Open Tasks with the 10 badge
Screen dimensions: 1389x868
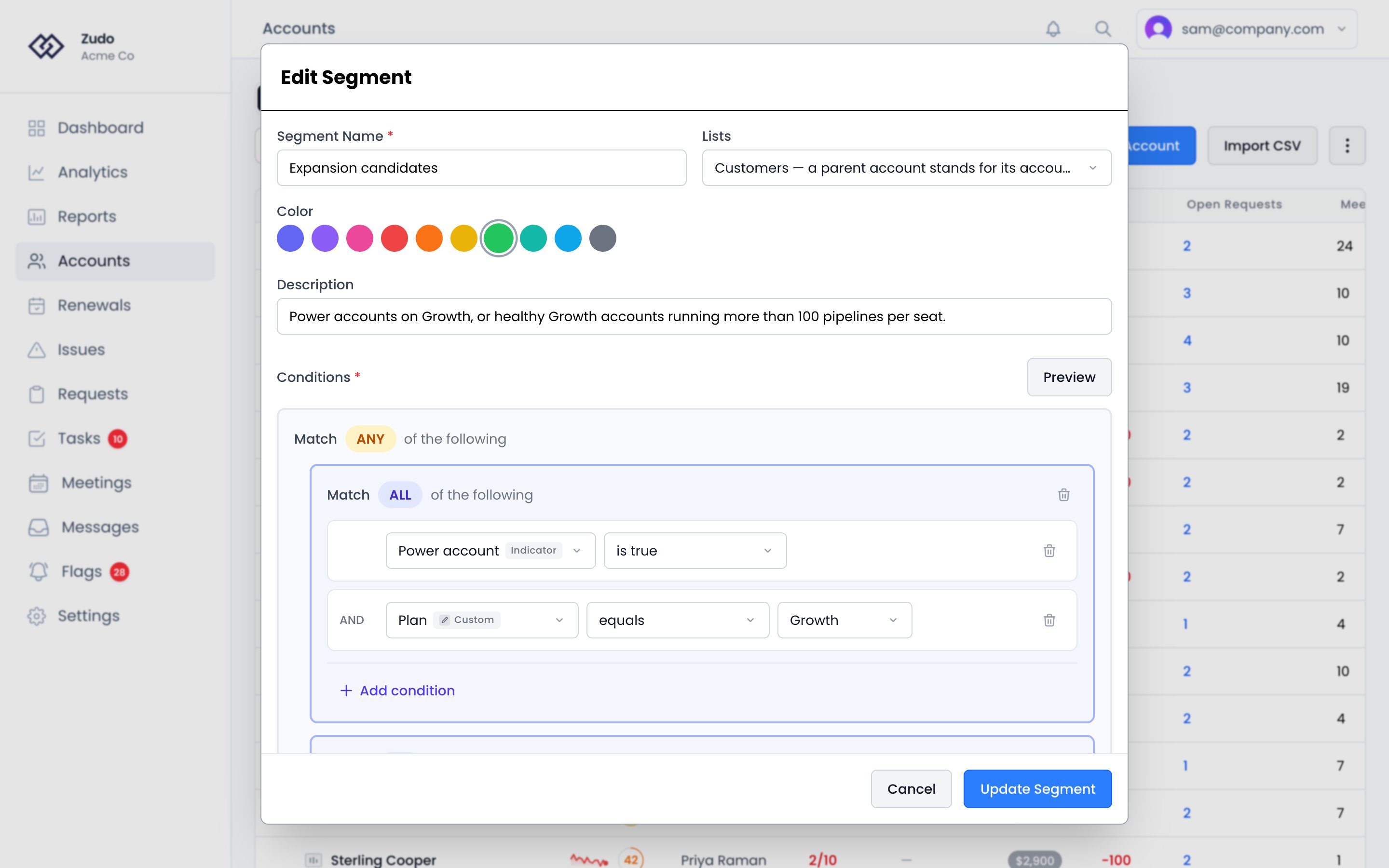point(115,439)
